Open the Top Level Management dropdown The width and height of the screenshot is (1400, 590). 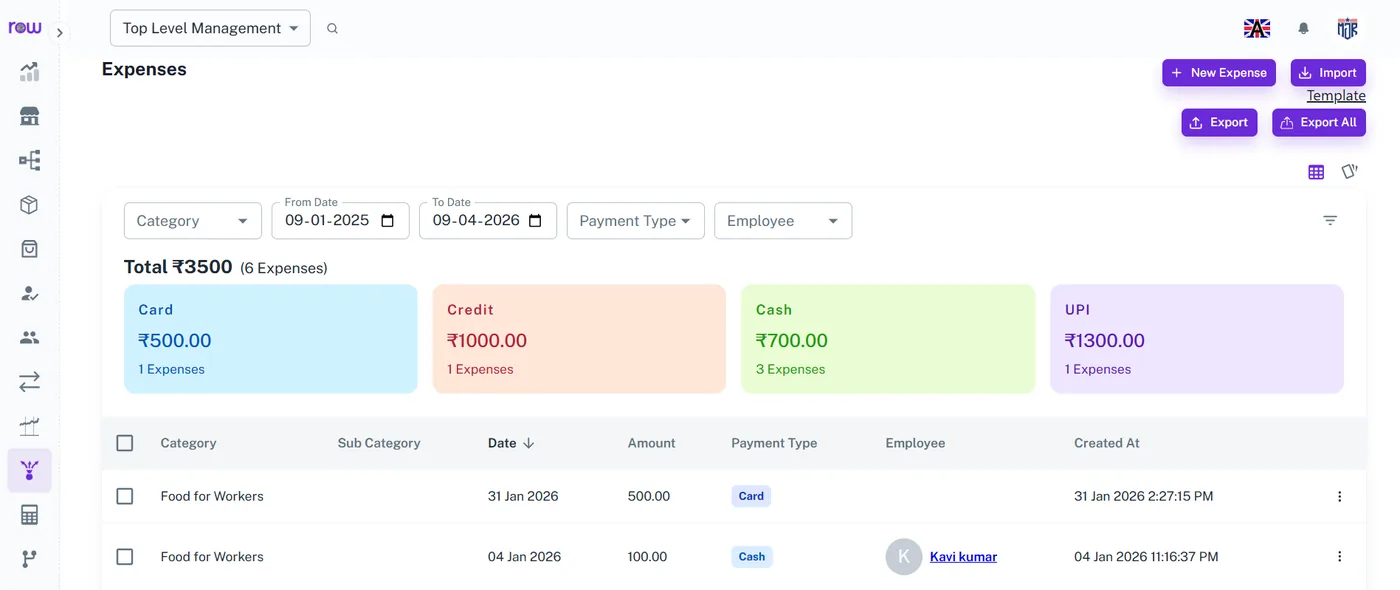(x=210, y=28)
